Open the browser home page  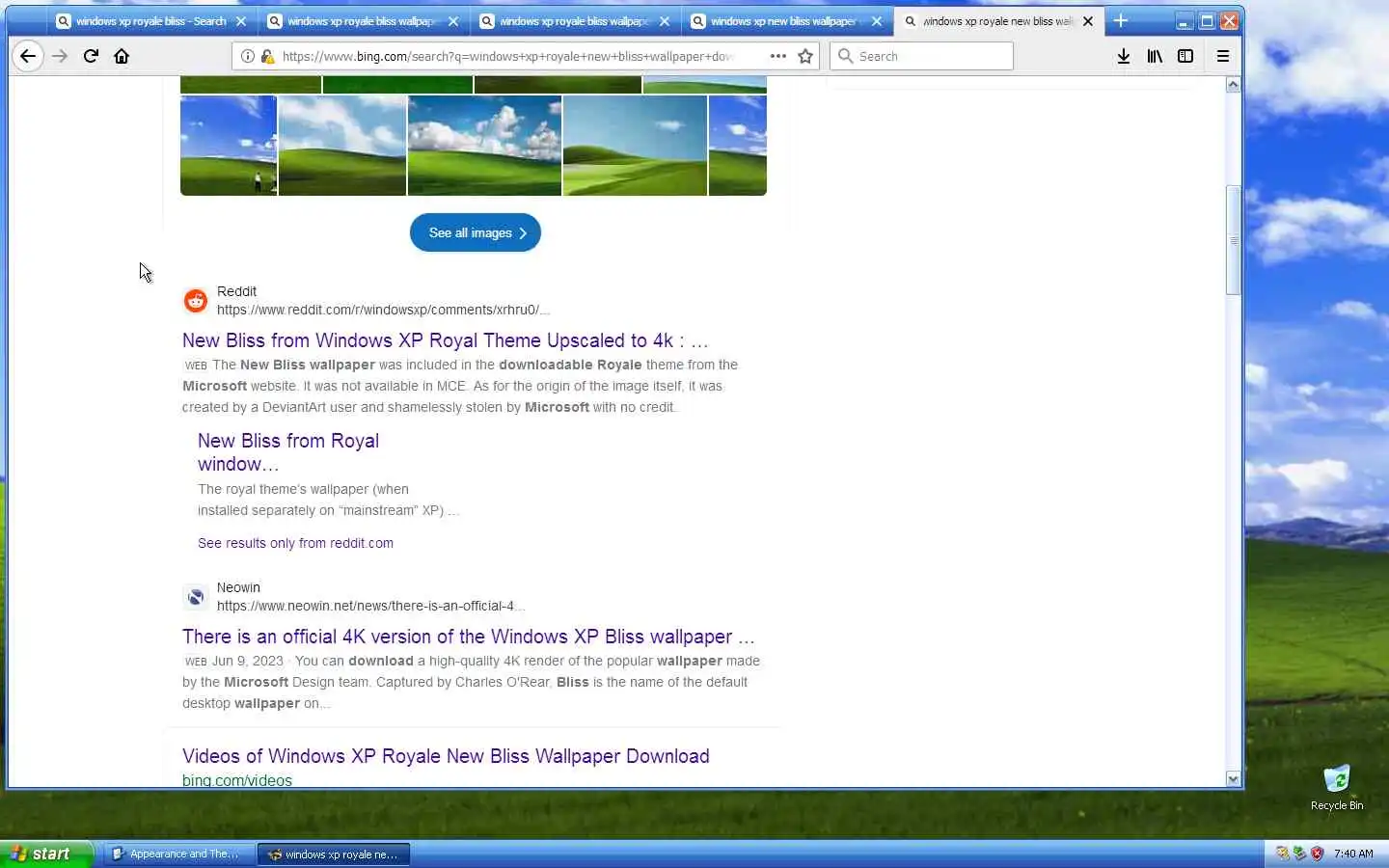(122, 56)
